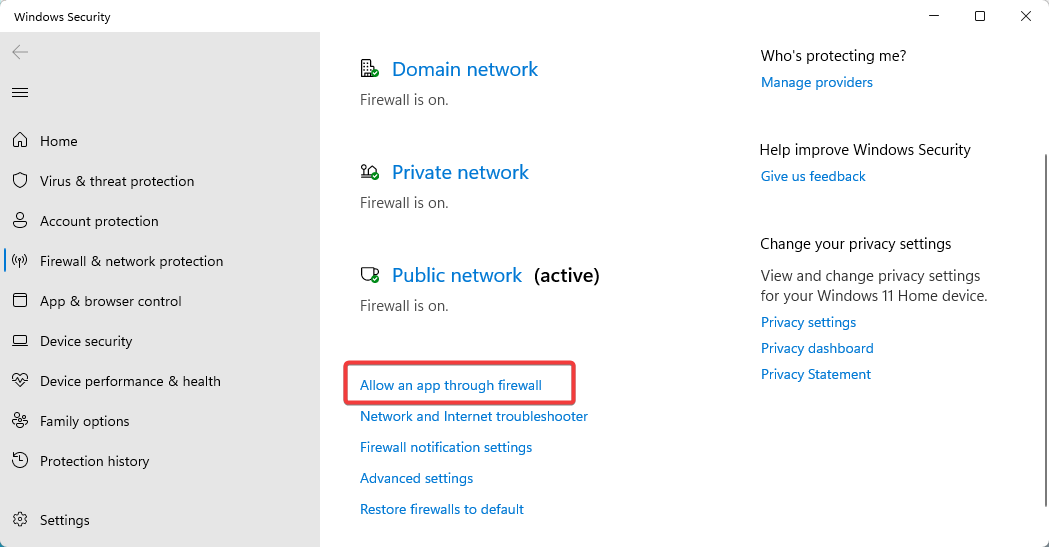Click the Protection history clock icon
The width and height of the screenshot is (1049, 547).
(20, 461)
